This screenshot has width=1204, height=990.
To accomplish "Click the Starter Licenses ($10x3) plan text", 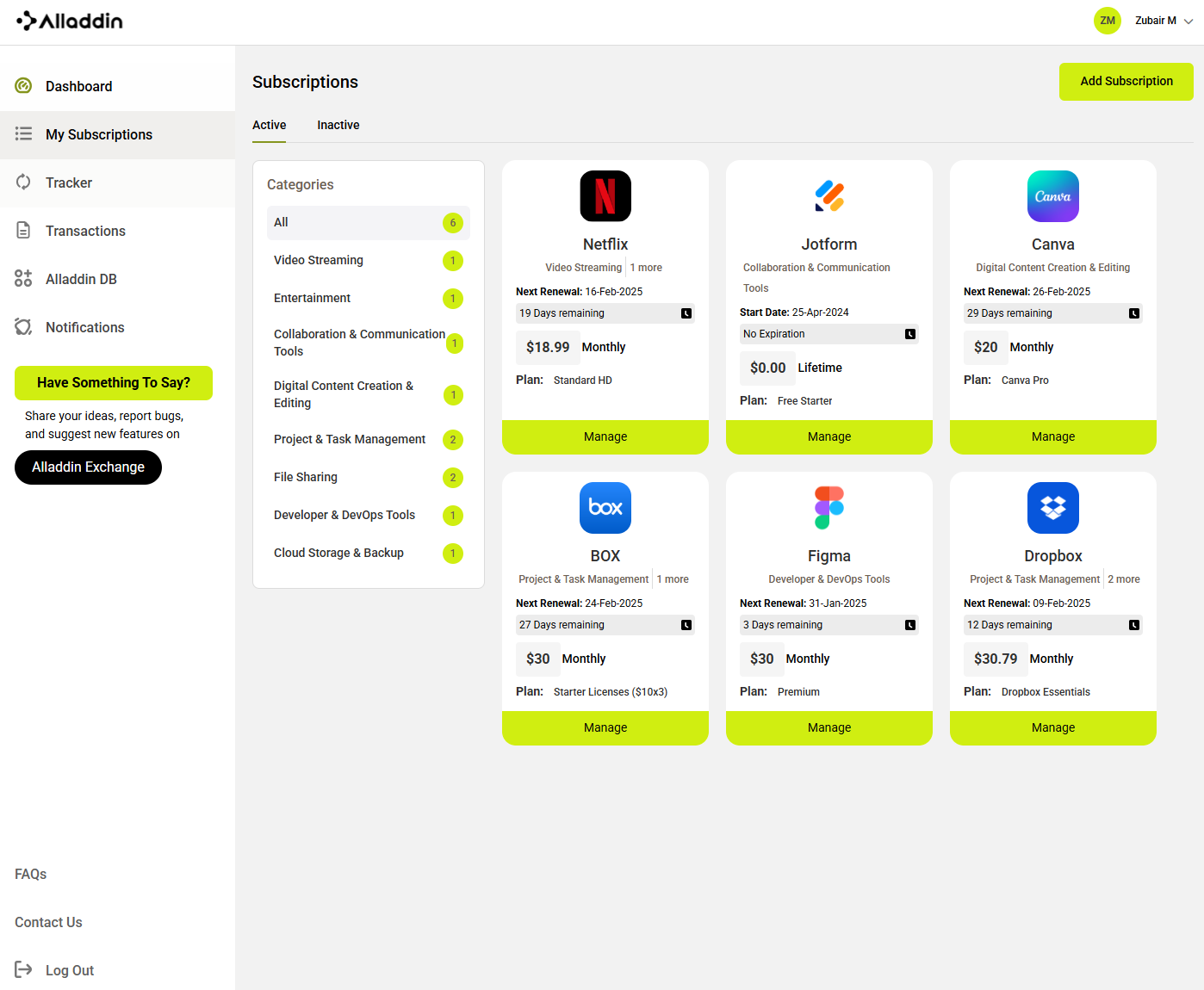I will point(611,692).
